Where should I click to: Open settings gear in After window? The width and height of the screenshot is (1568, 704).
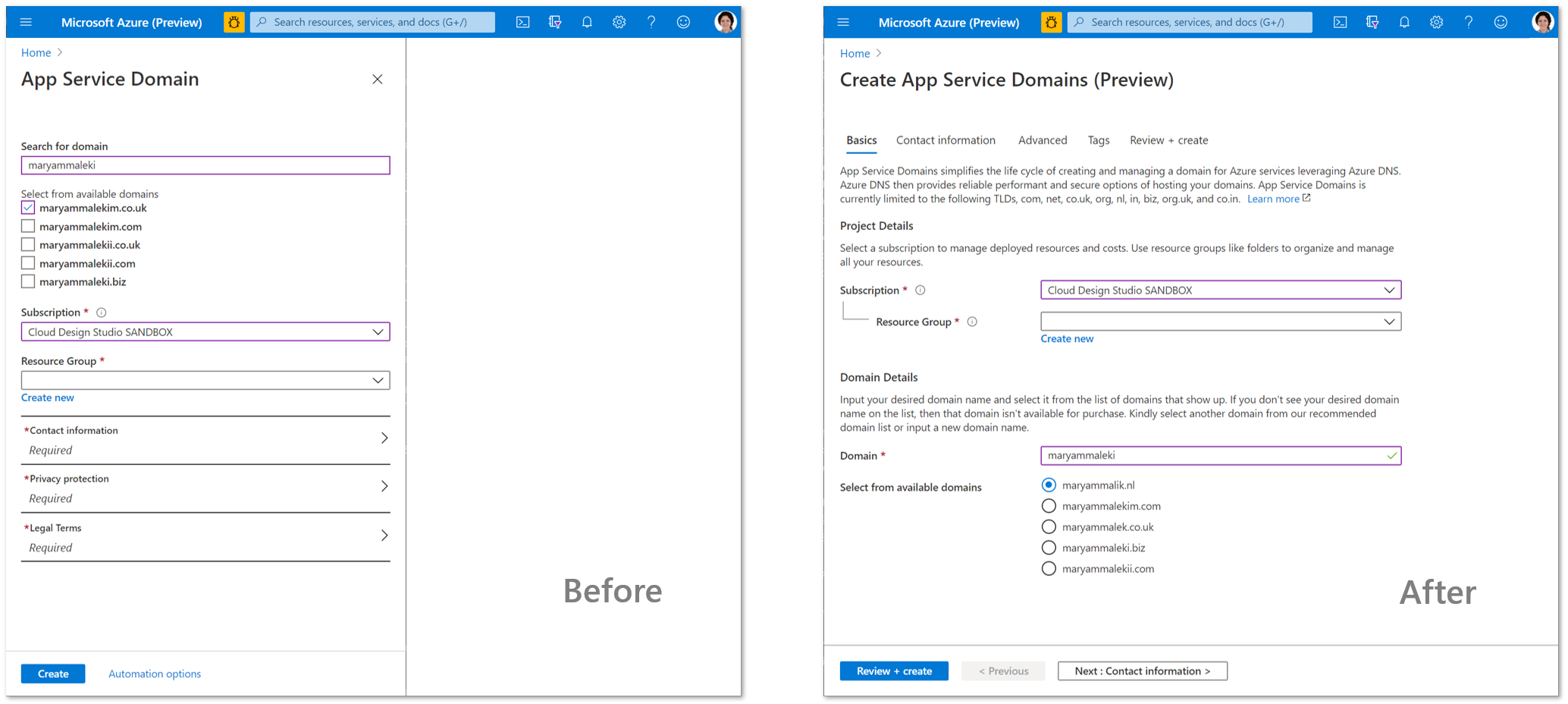click(1437, 22)
